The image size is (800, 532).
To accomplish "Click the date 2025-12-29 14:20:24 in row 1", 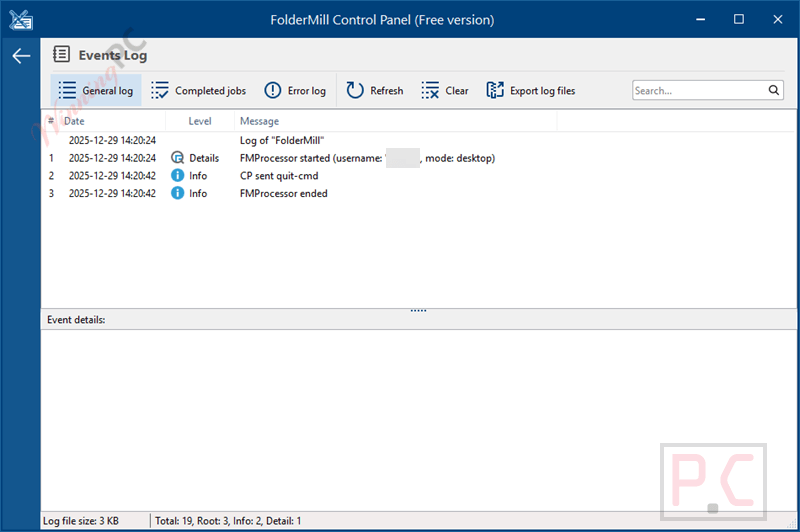I will [112, 158].
